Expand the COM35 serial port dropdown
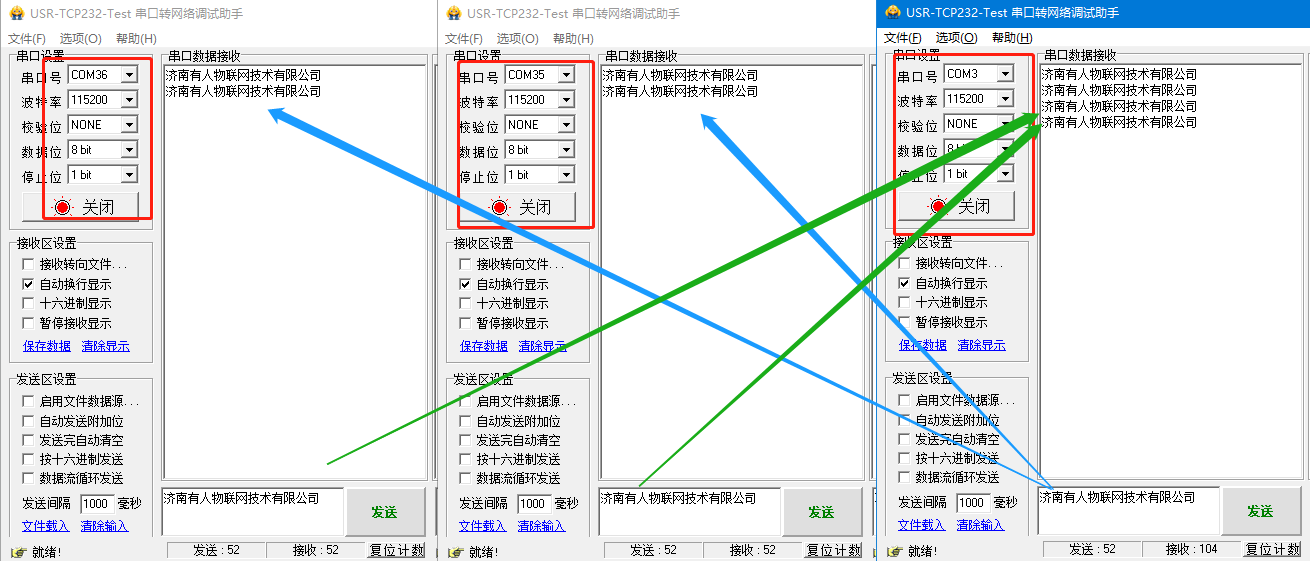 566,75
